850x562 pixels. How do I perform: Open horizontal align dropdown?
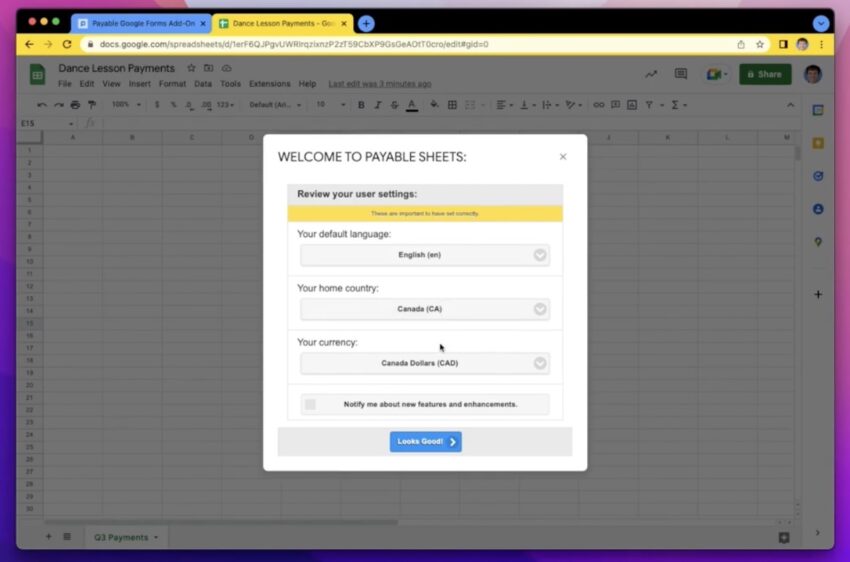(x=505, y=105)
